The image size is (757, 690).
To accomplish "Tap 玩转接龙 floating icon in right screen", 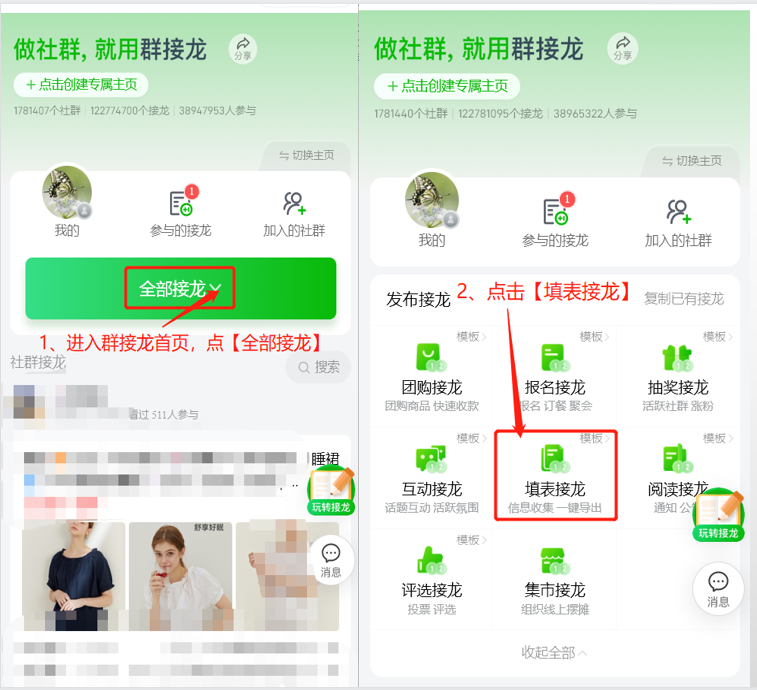I will click(718, 515).
